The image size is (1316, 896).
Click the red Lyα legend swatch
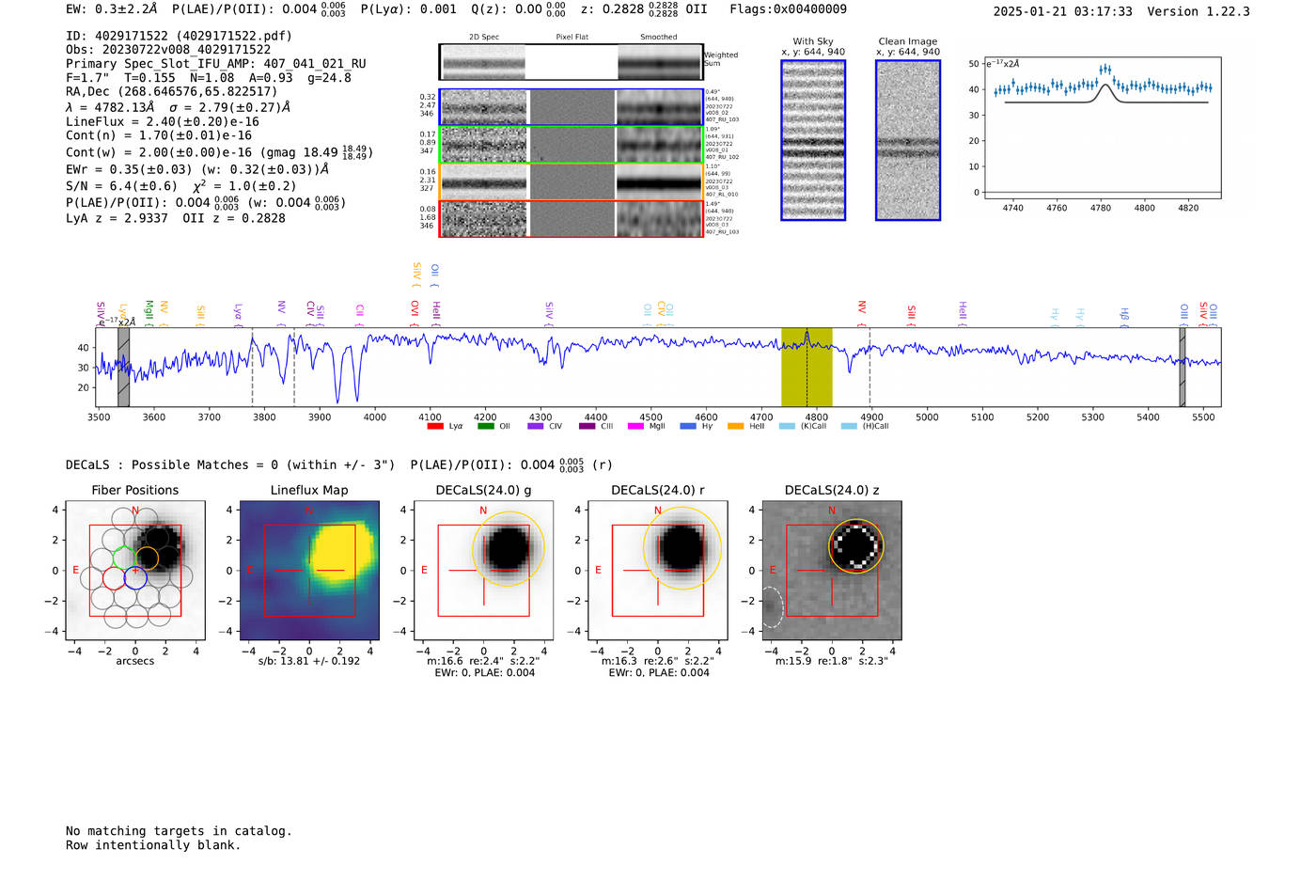click(435, 427)
